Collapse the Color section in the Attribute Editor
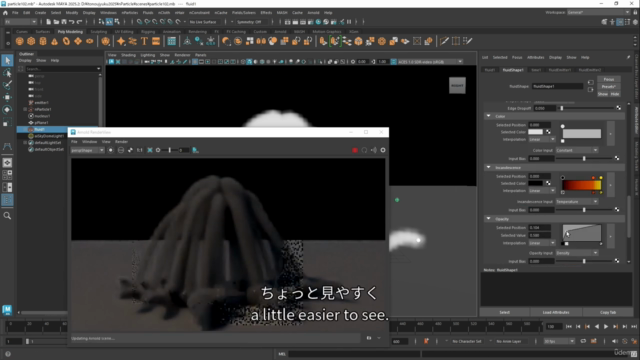Image resolution: width=640 pixels, height=360 pixels. 489,116
